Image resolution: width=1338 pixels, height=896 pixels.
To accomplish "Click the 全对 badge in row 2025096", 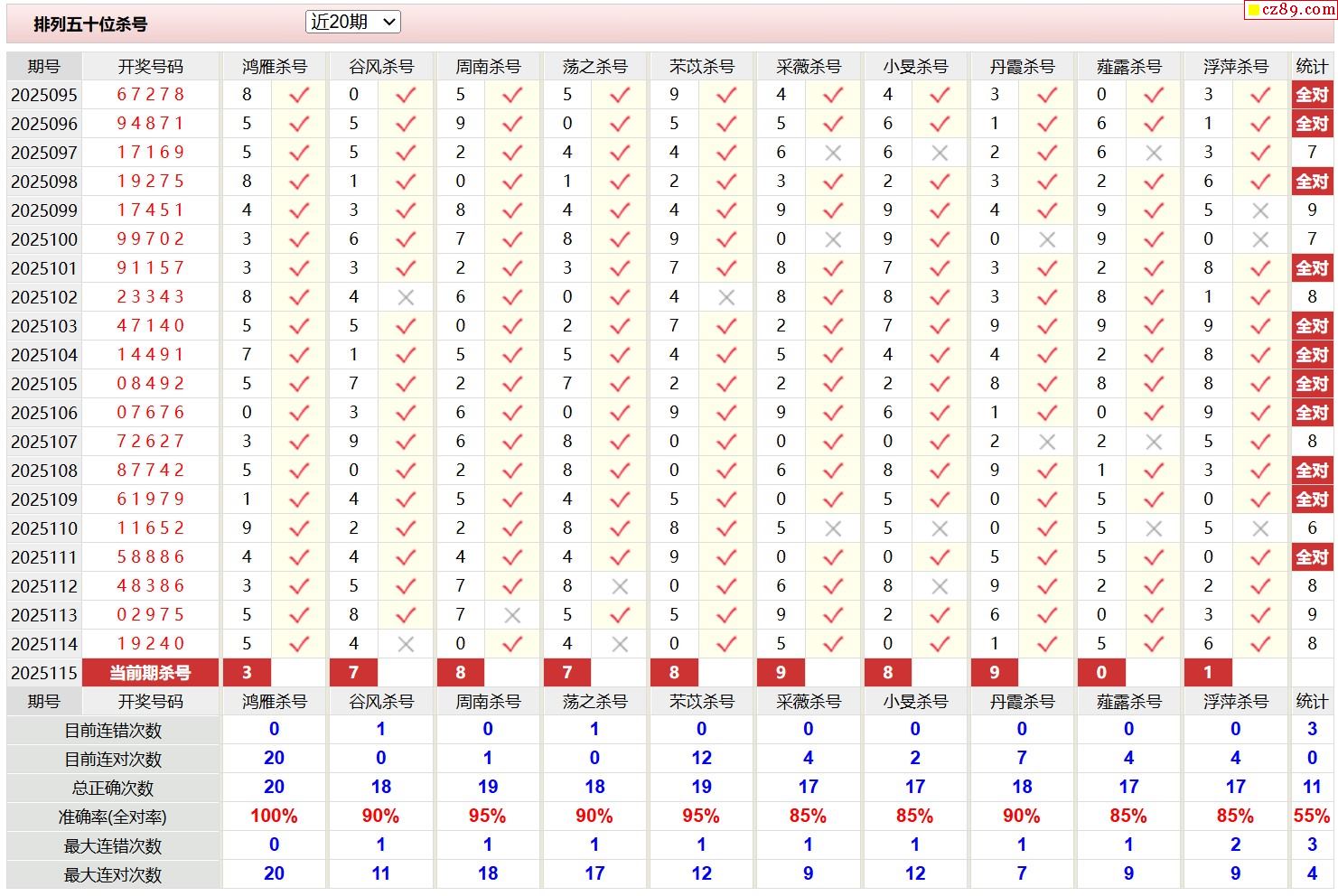I will [1312, 124].
